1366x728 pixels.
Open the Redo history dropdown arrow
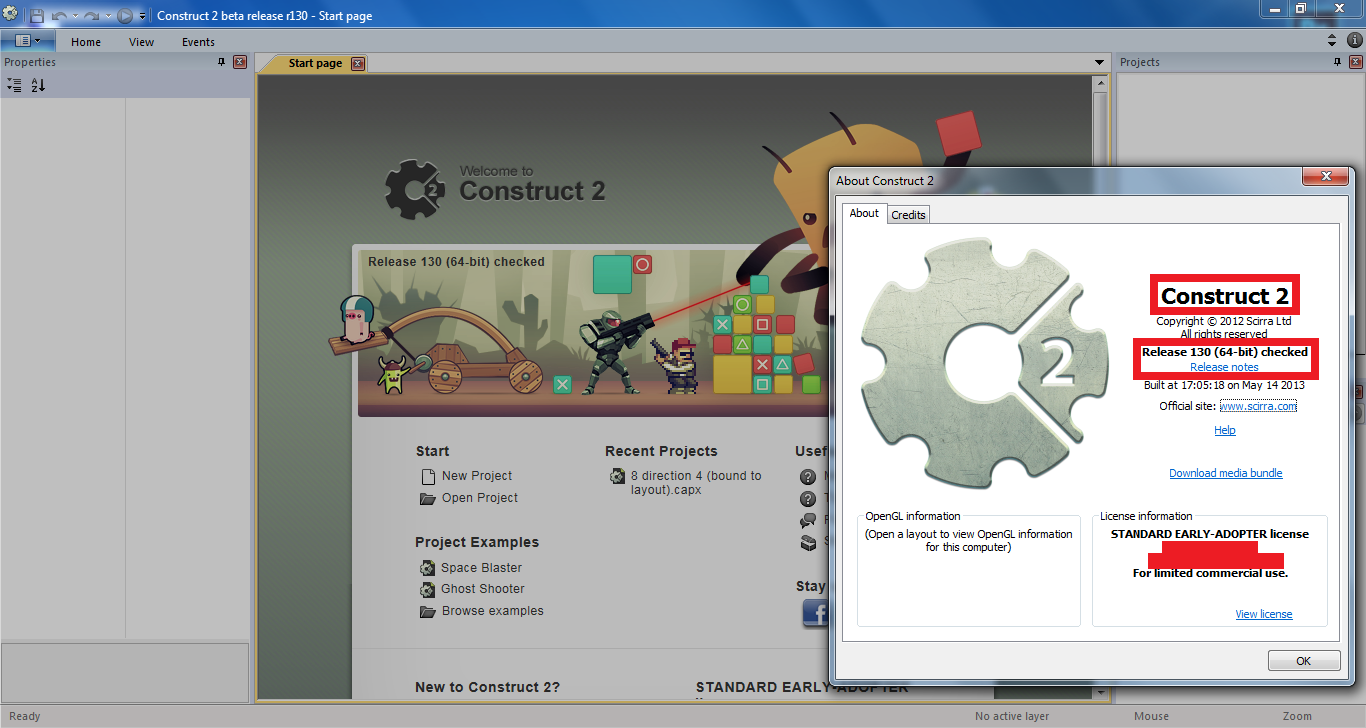pos(106,16)
